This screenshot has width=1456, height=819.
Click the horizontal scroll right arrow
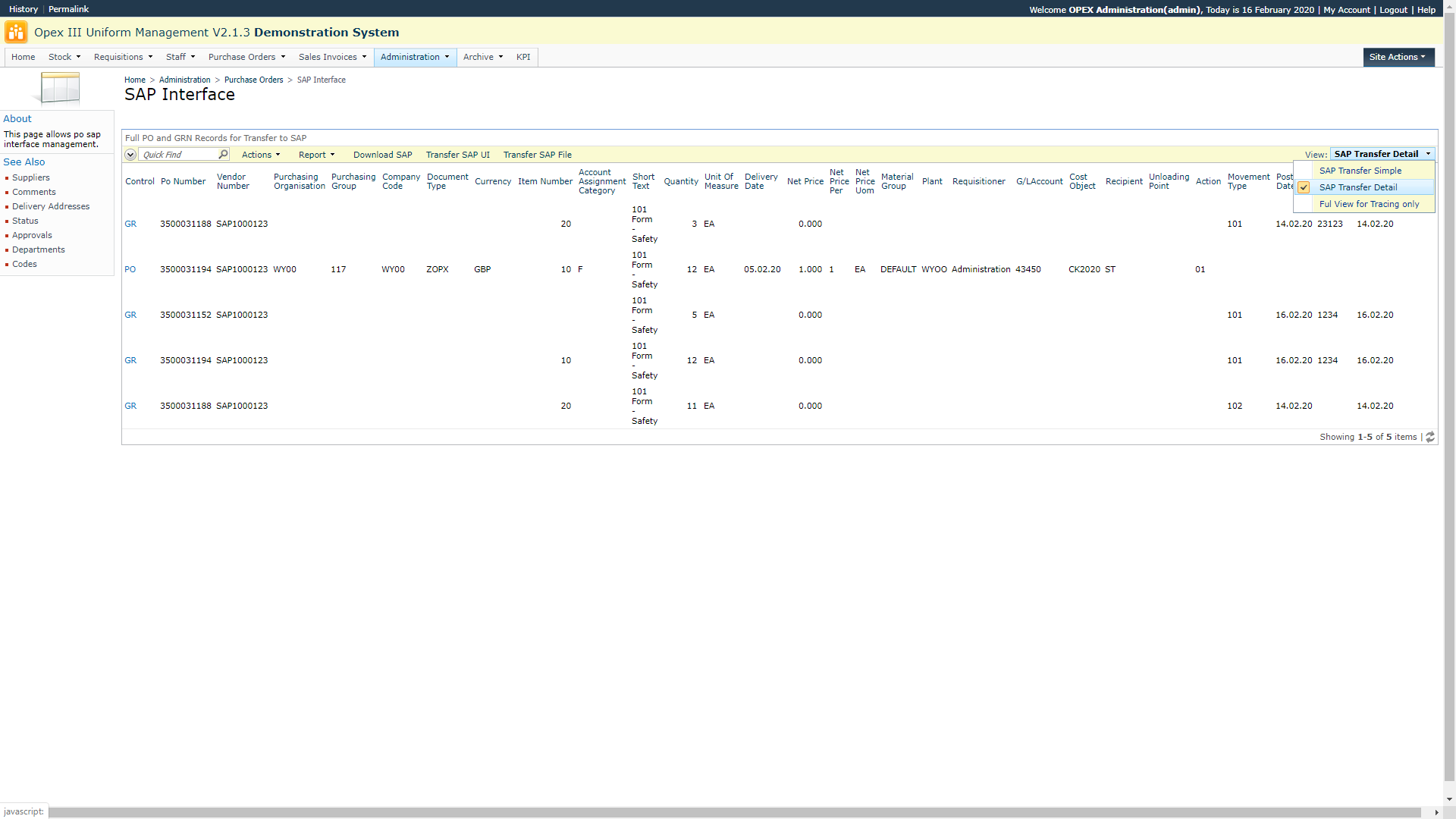(1436, 812)
